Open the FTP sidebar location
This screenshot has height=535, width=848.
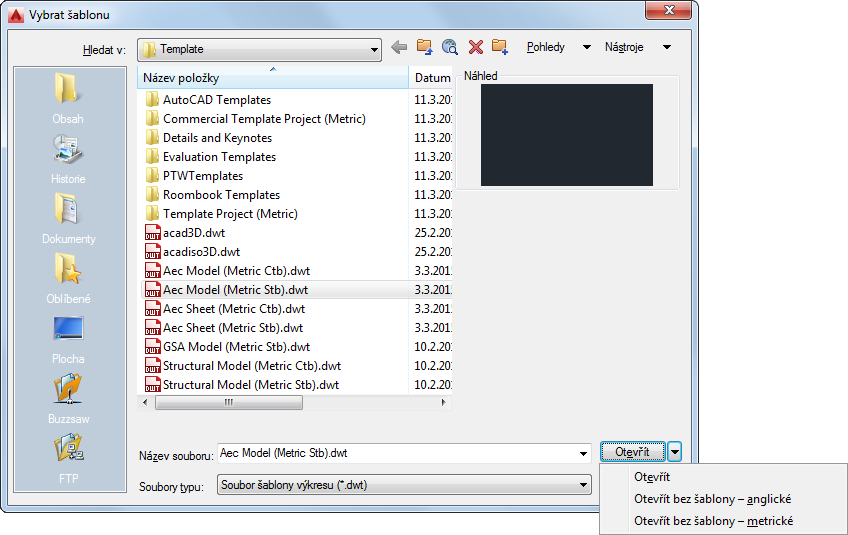click(68, 459)
